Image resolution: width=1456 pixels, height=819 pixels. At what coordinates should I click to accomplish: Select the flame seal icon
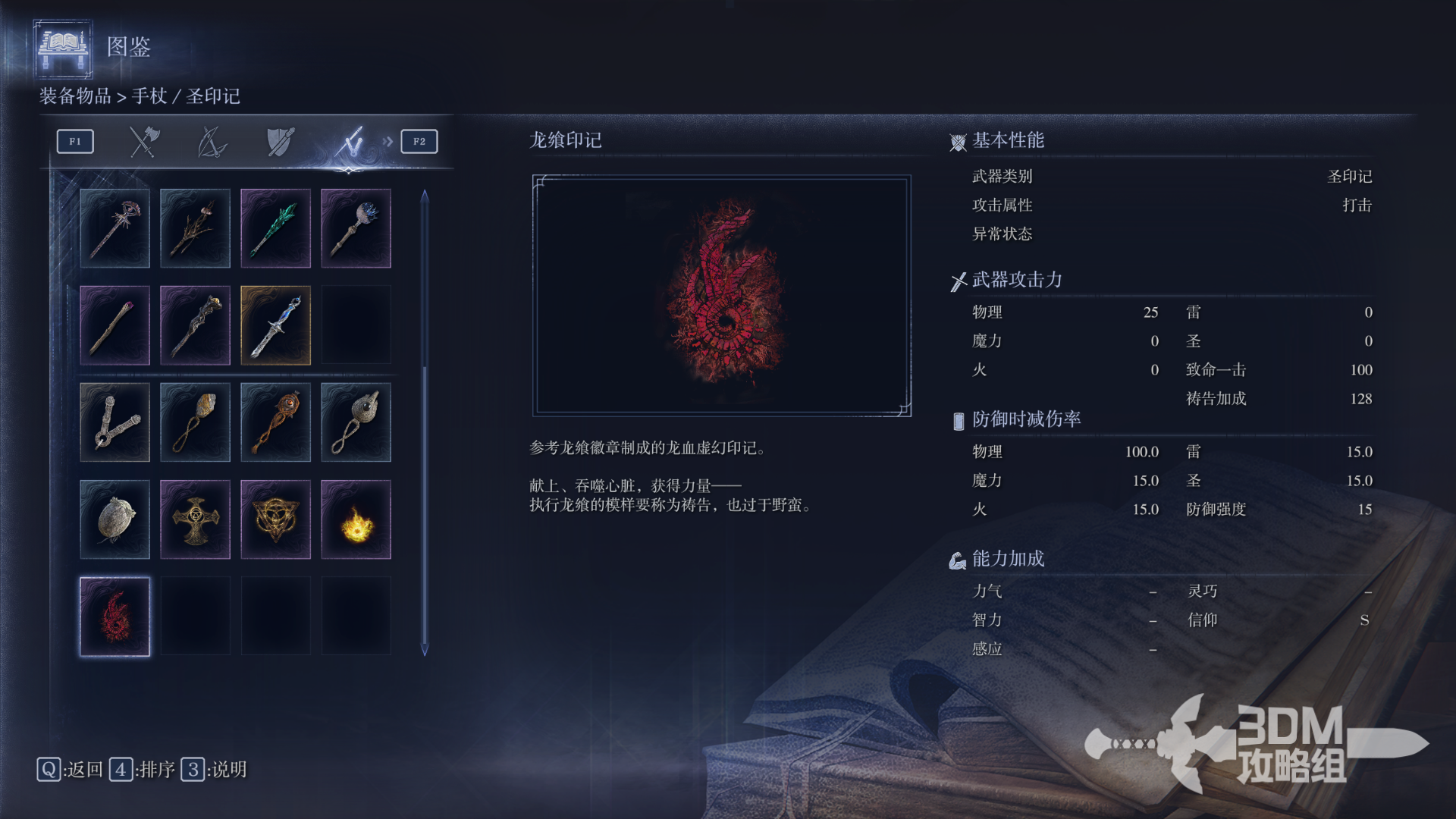(x=356, y=519)
